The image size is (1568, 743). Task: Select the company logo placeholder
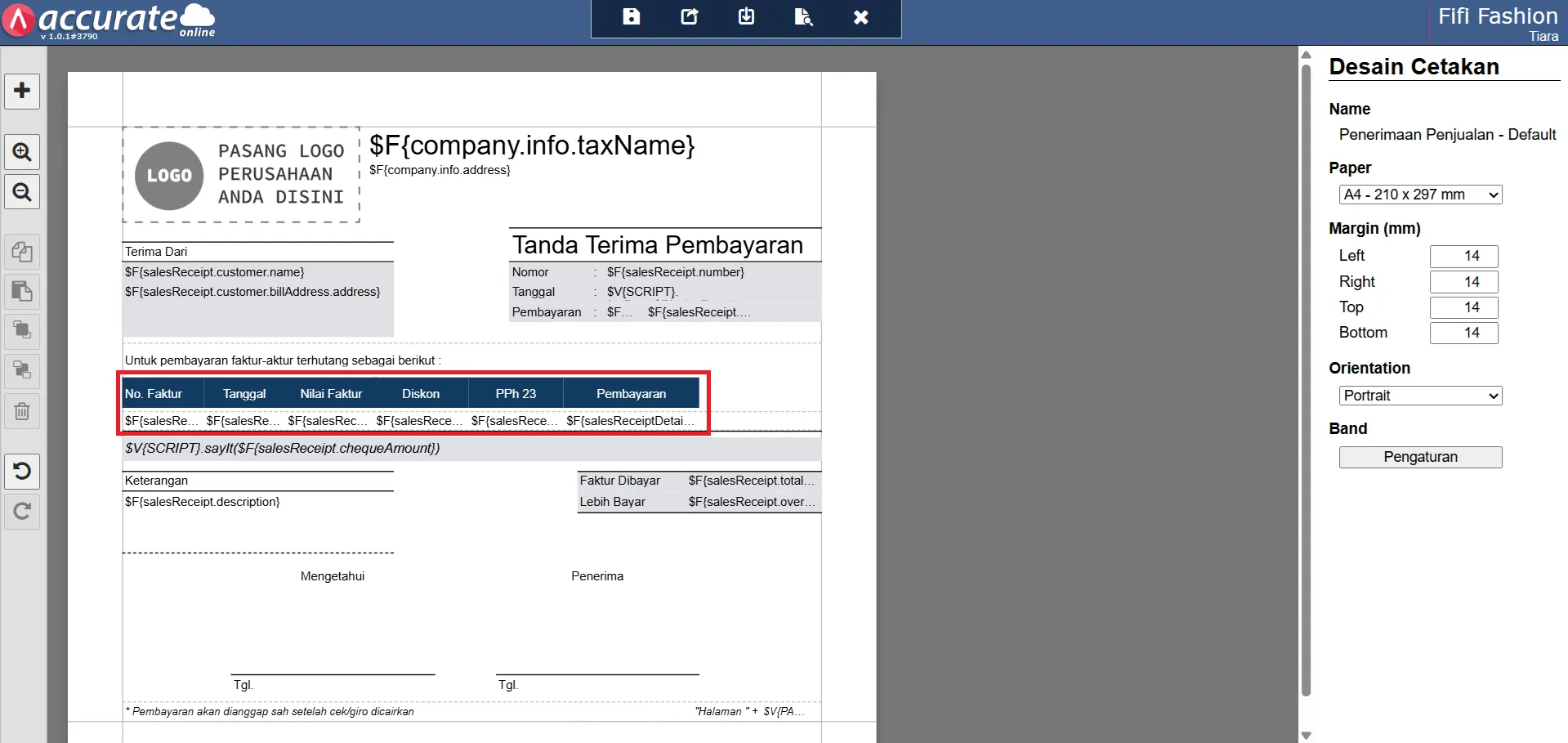coord(241,174)
